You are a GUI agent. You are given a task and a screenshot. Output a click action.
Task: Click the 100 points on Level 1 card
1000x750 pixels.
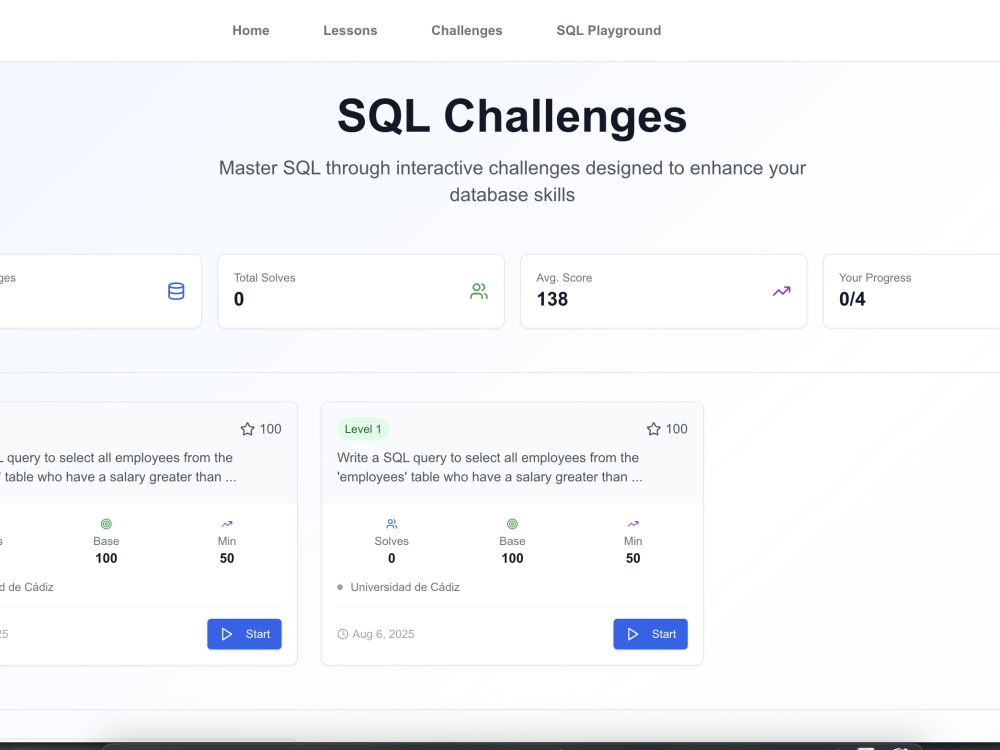[x=677, y=429]
